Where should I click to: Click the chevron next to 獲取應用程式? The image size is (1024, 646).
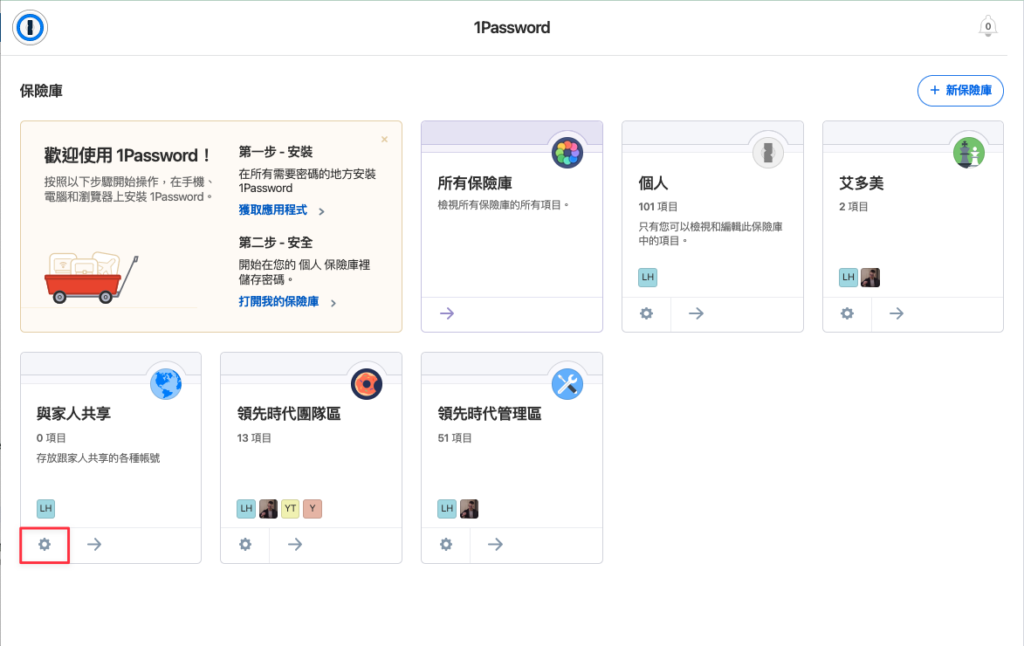click(321, 211)
